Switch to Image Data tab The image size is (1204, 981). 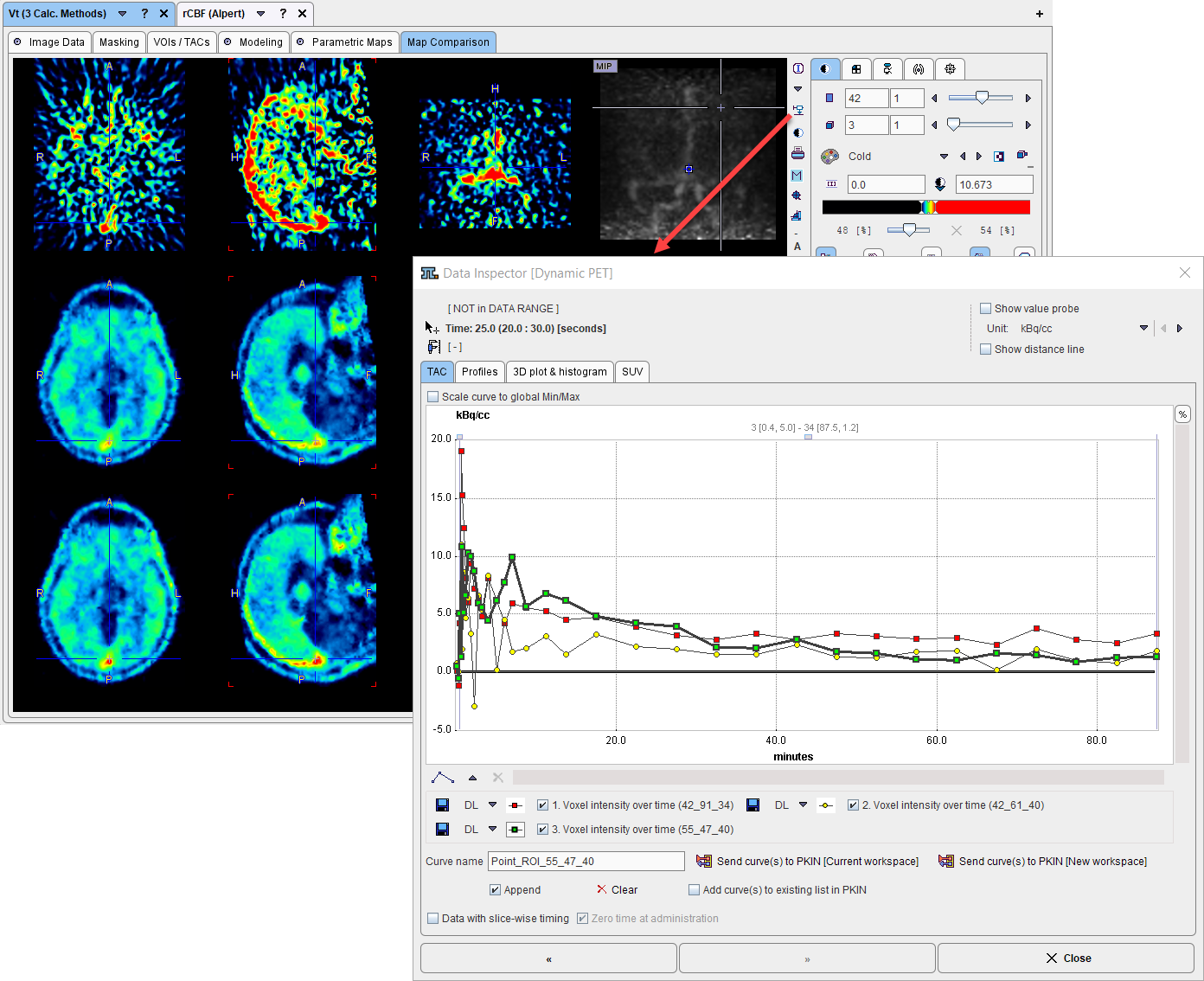[x=49, y=42]
